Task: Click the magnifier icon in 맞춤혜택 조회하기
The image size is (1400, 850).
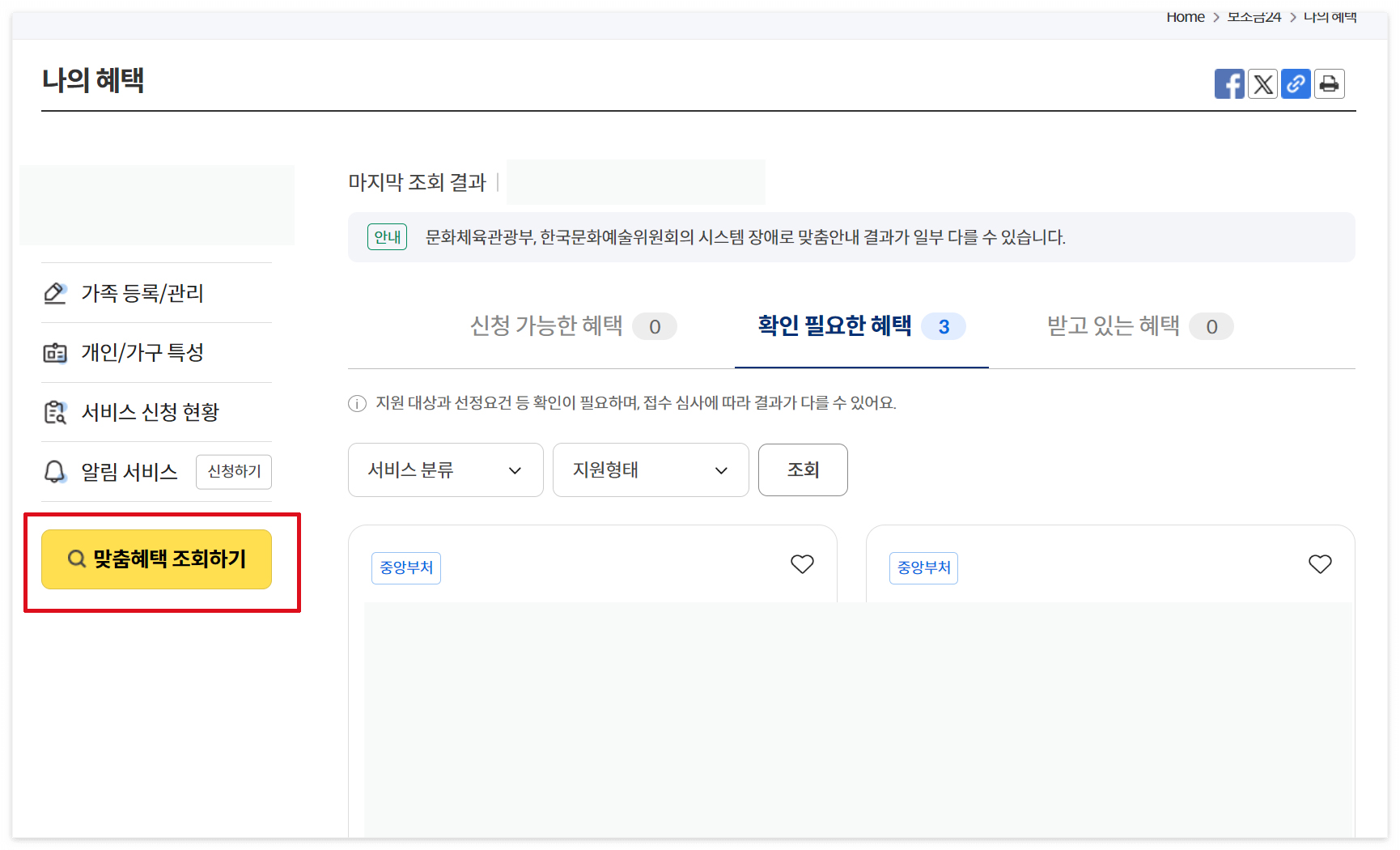Action: tap(76, 558)
